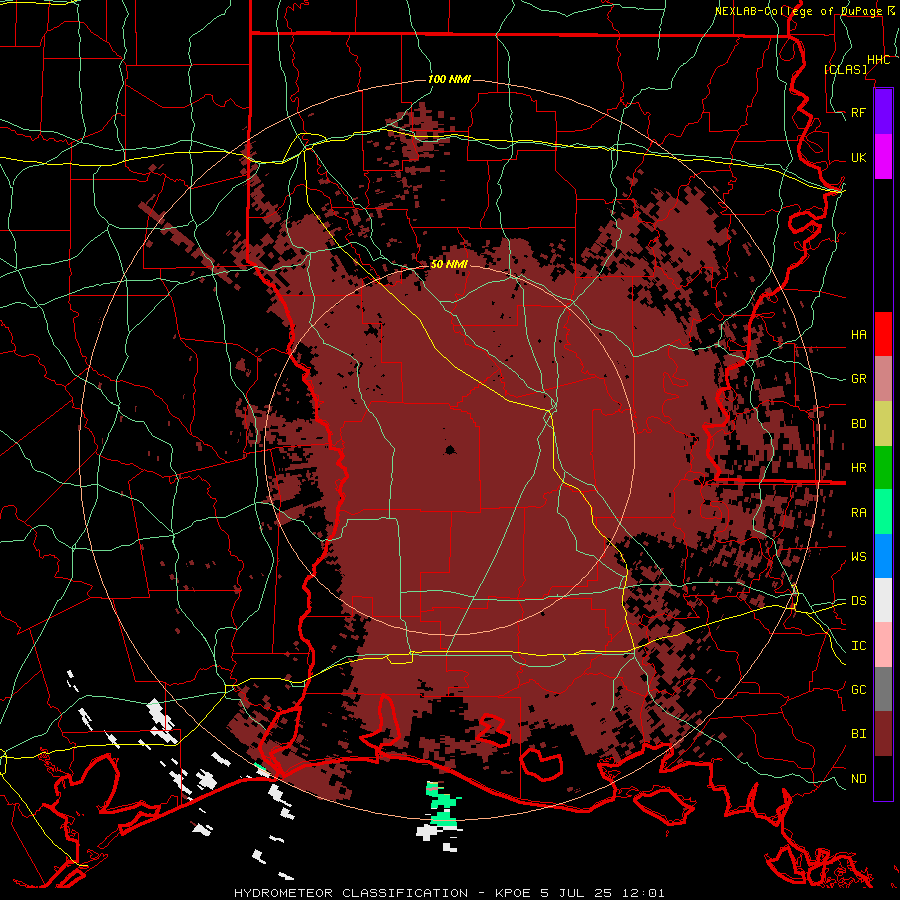The width and height of the screenshot is (900, 900).
Task: Select the "IC" legend label
Action: click(x=859, y=646)
